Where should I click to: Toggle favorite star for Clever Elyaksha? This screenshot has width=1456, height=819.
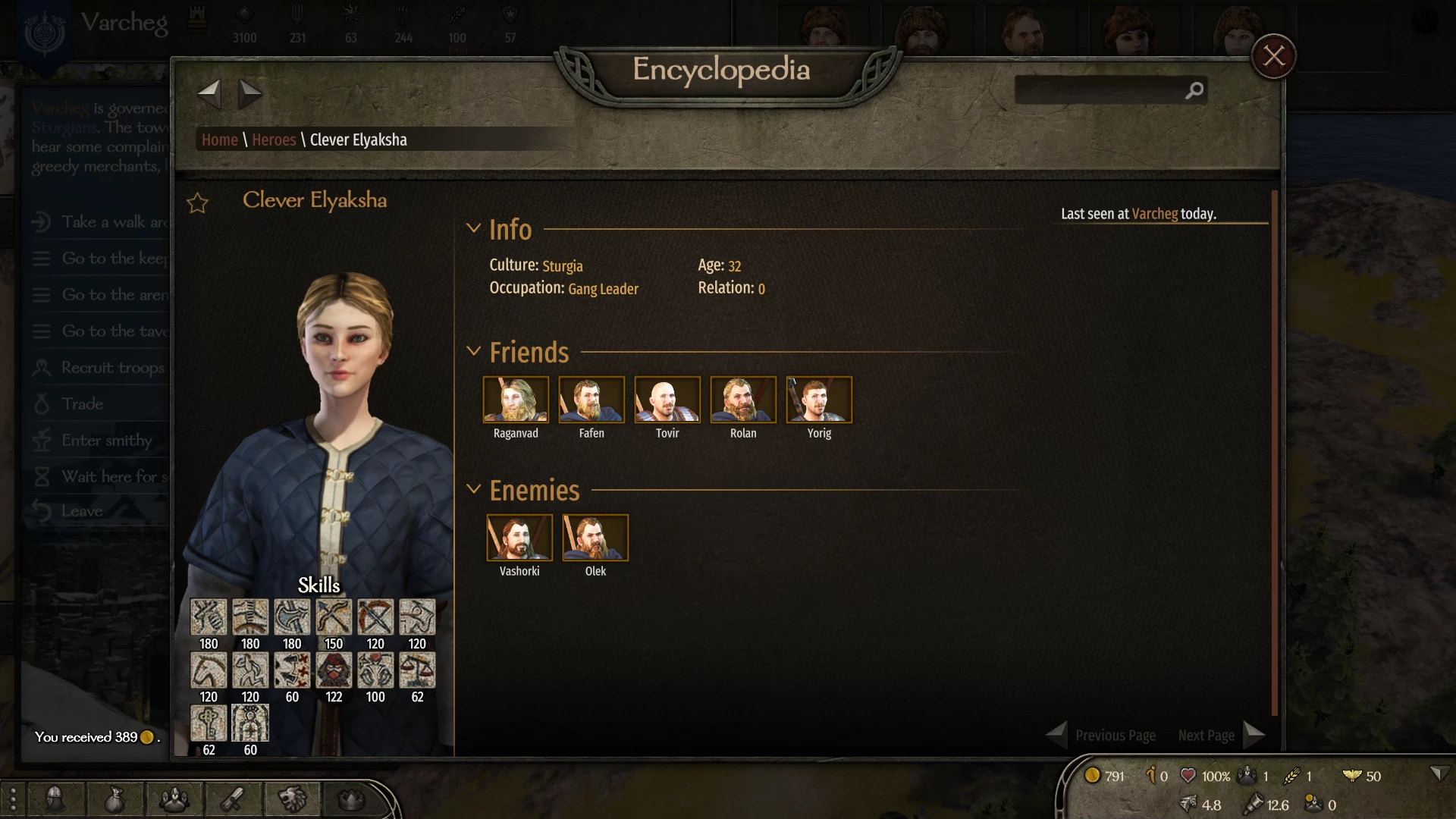click(197, 202)
